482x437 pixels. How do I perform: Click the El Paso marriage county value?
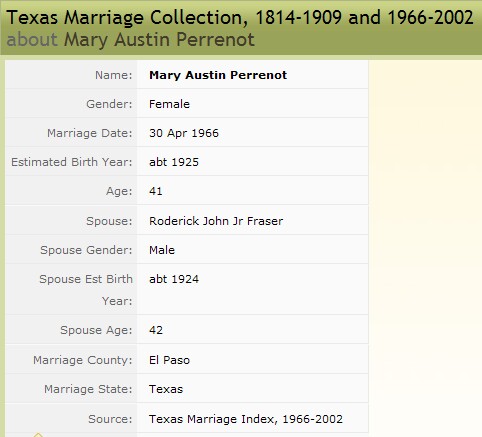[169, 360]
